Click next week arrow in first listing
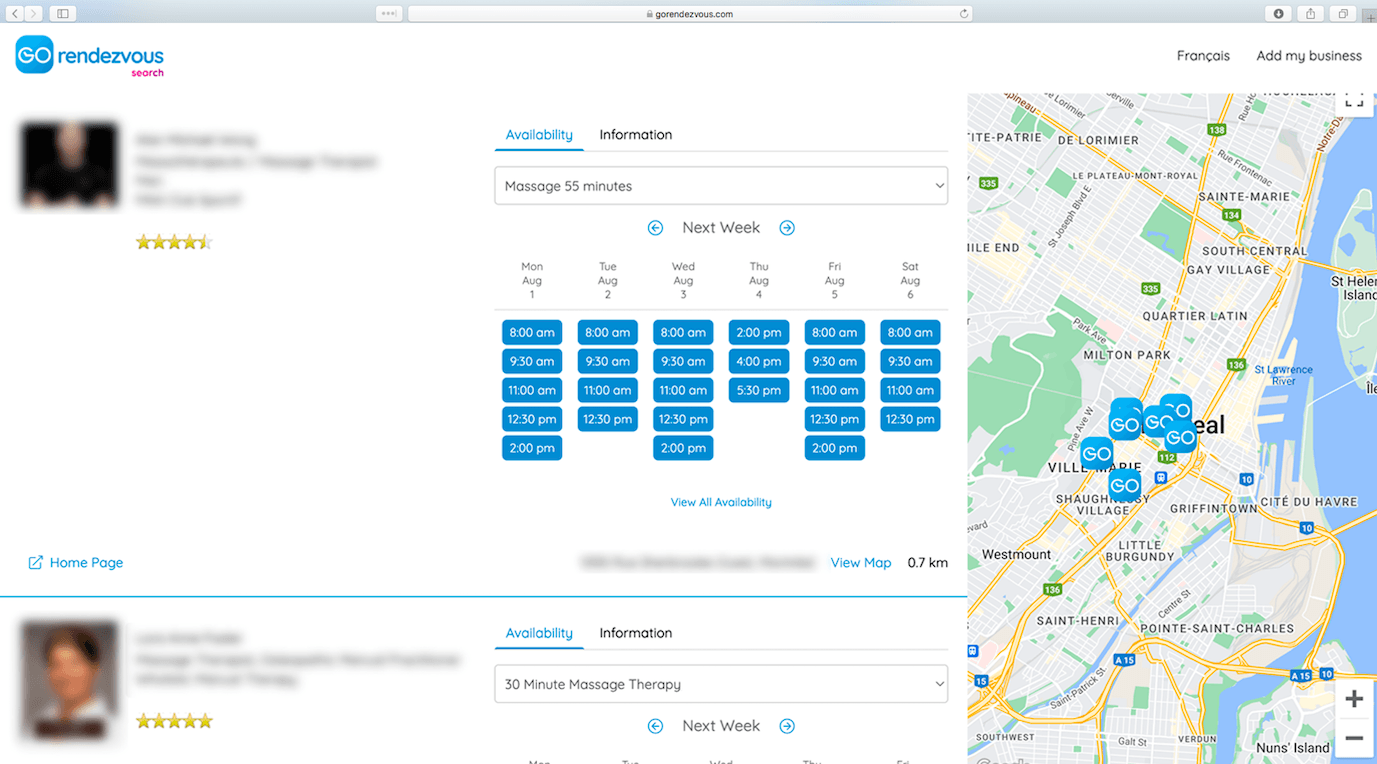Screen dimensions: 1377x764 pos(787,228)
